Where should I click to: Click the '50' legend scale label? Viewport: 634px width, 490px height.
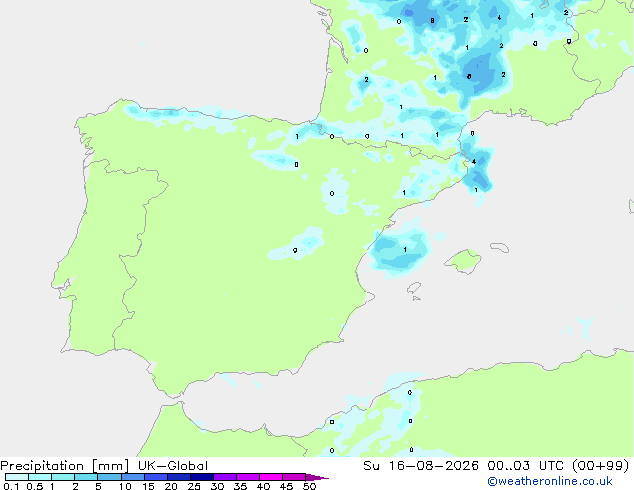(x=309, y=486)
